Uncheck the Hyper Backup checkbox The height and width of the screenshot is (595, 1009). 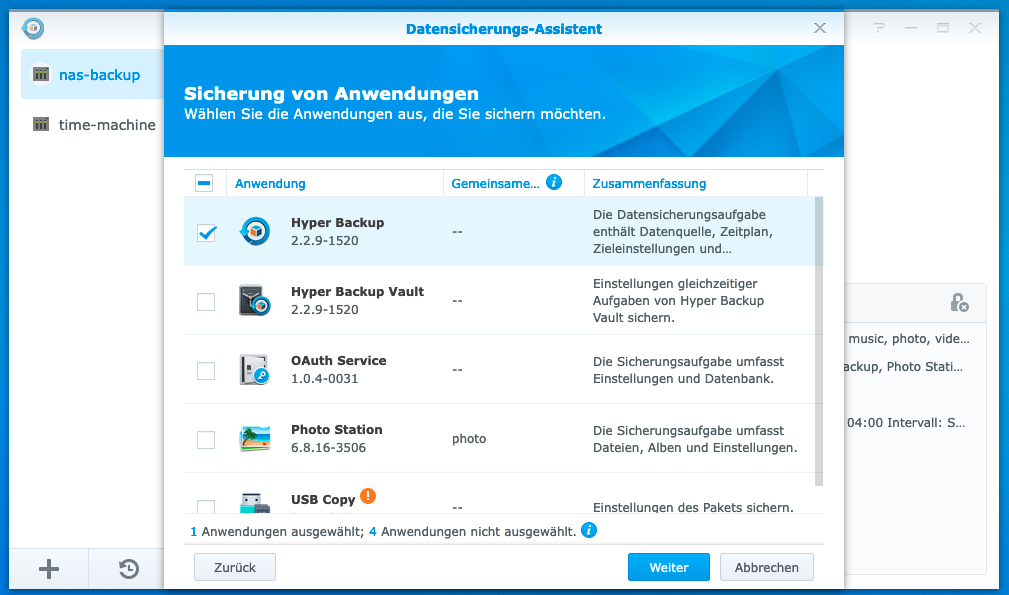206,232
